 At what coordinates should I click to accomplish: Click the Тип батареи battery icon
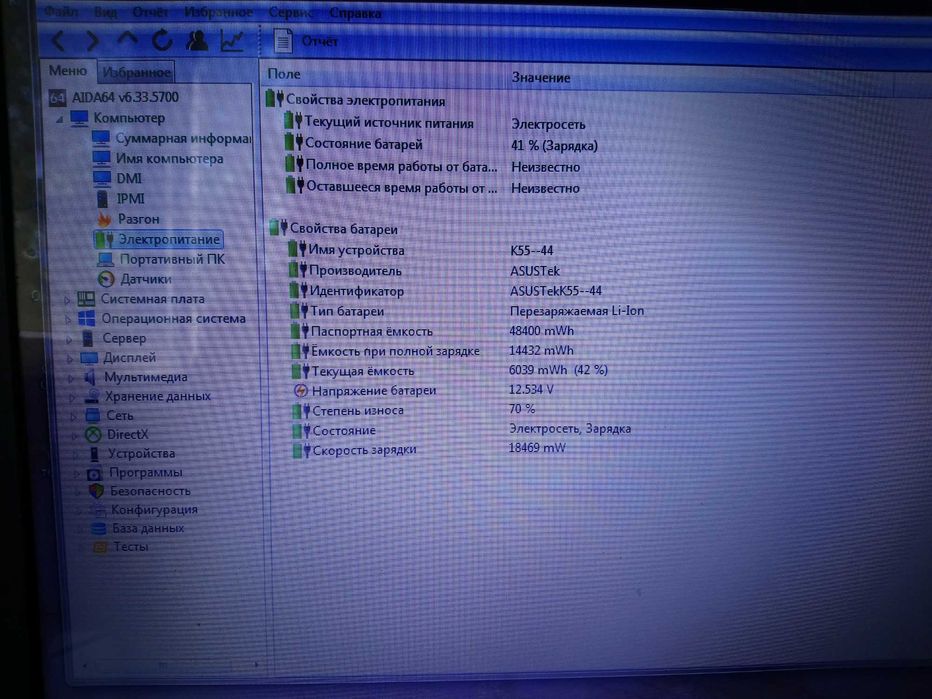tap(300, 311)
